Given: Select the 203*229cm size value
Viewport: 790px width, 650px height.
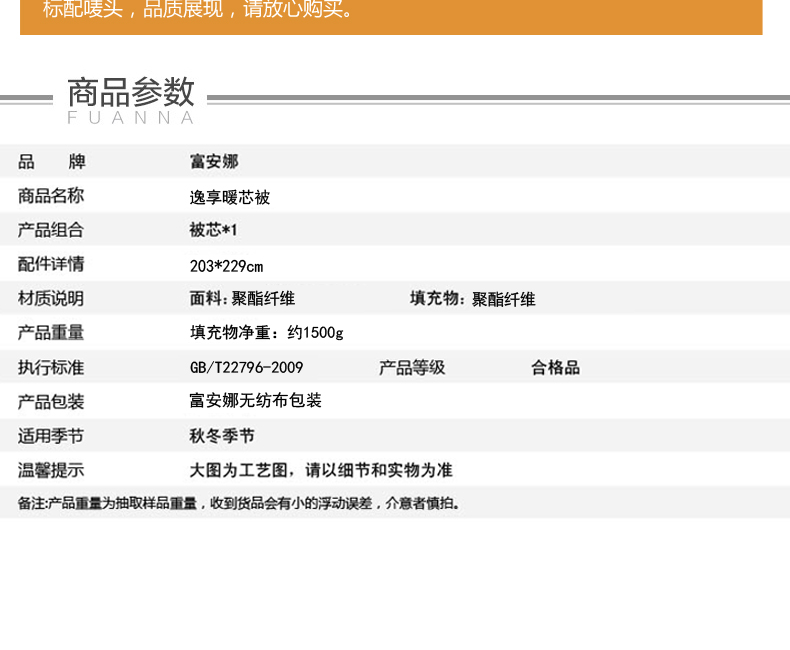Looking at the screenshot, I should click(226, 265).
